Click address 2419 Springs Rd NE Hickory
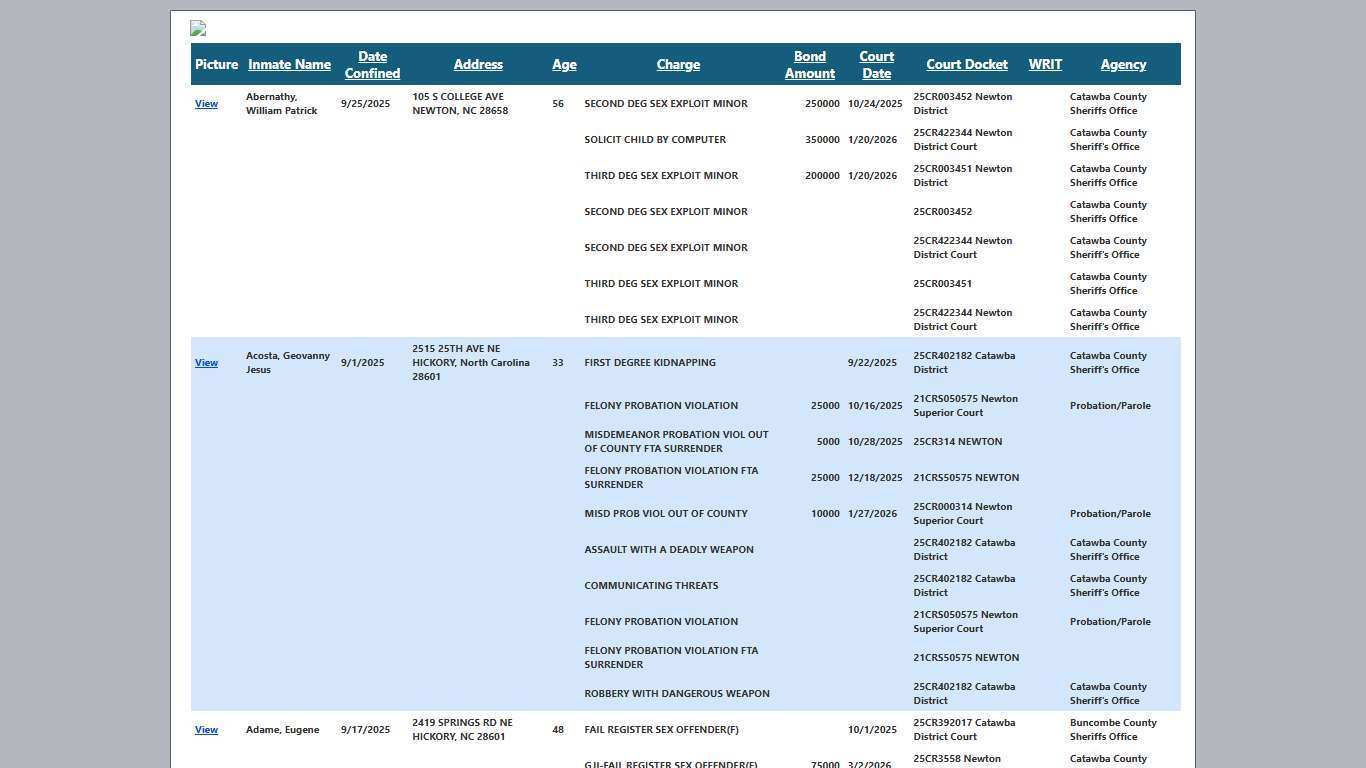 (462, 730)
